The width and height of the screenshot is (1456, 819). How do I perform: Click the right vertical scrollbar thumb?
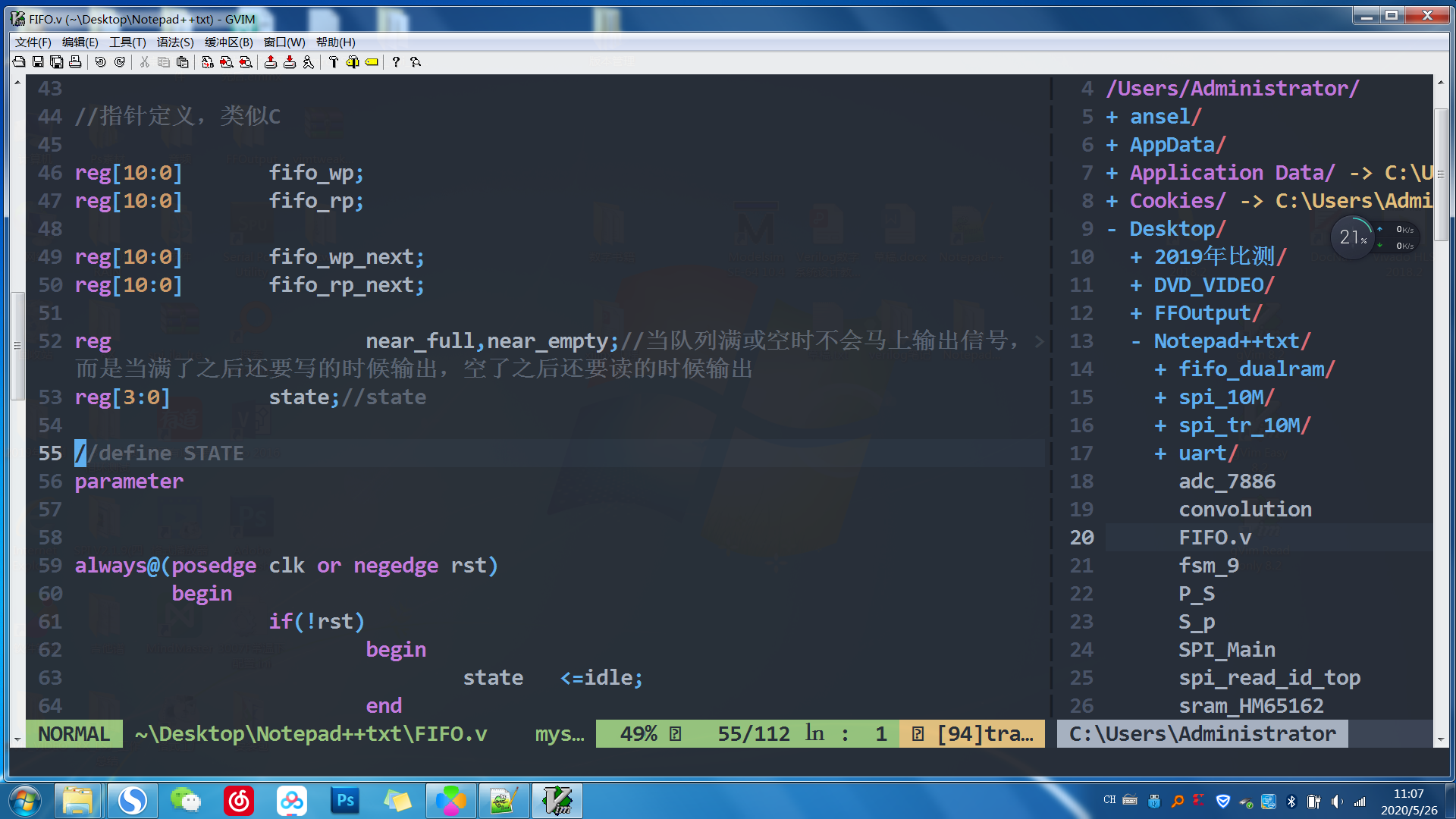[1441, 174]
